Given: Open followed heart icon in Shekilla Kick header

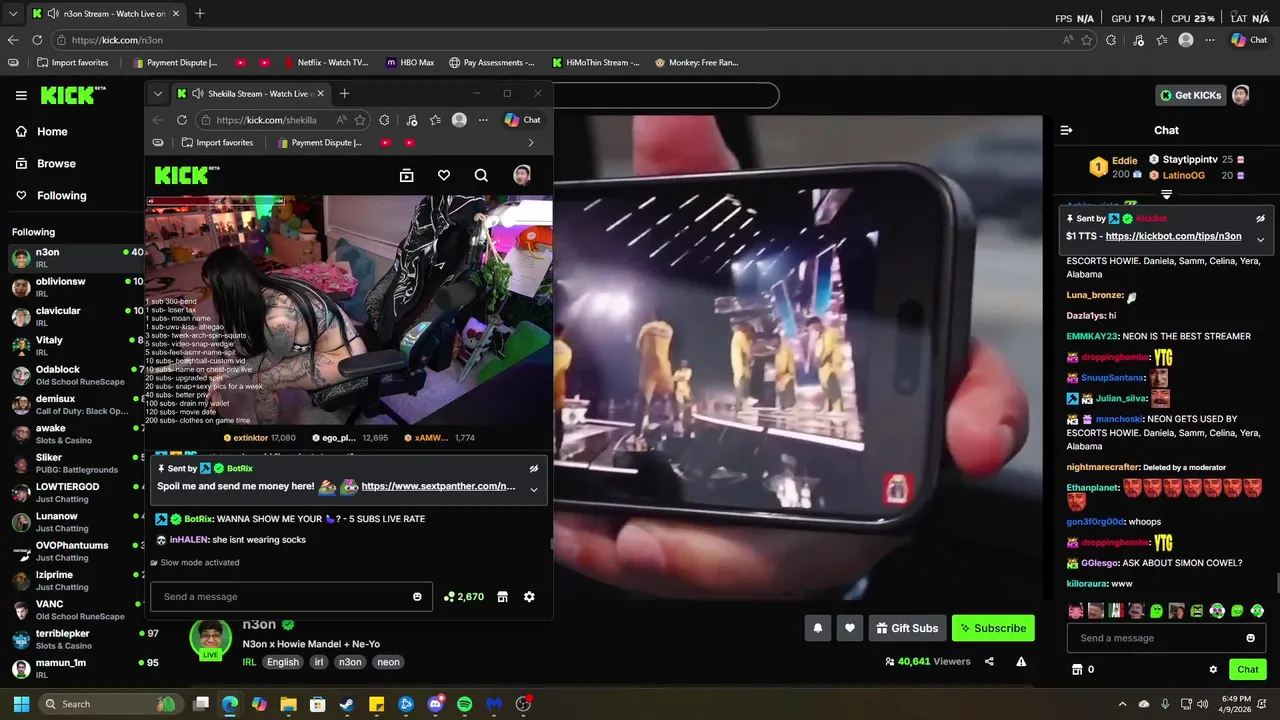Looking at the screenshot, I should coord(444,175).
